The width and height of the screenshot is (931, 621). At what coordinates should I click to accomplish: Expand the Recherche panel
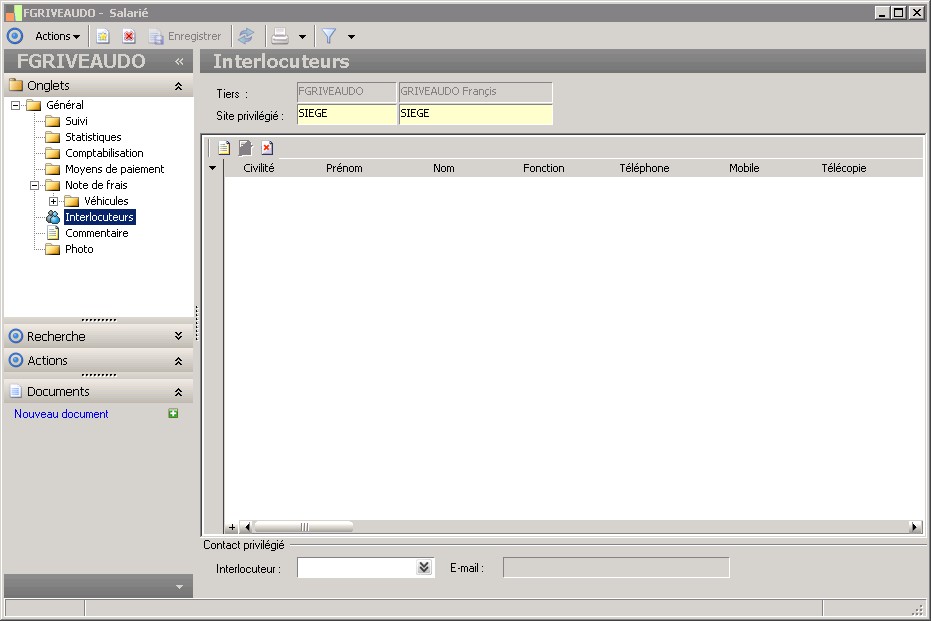[178, 337]
